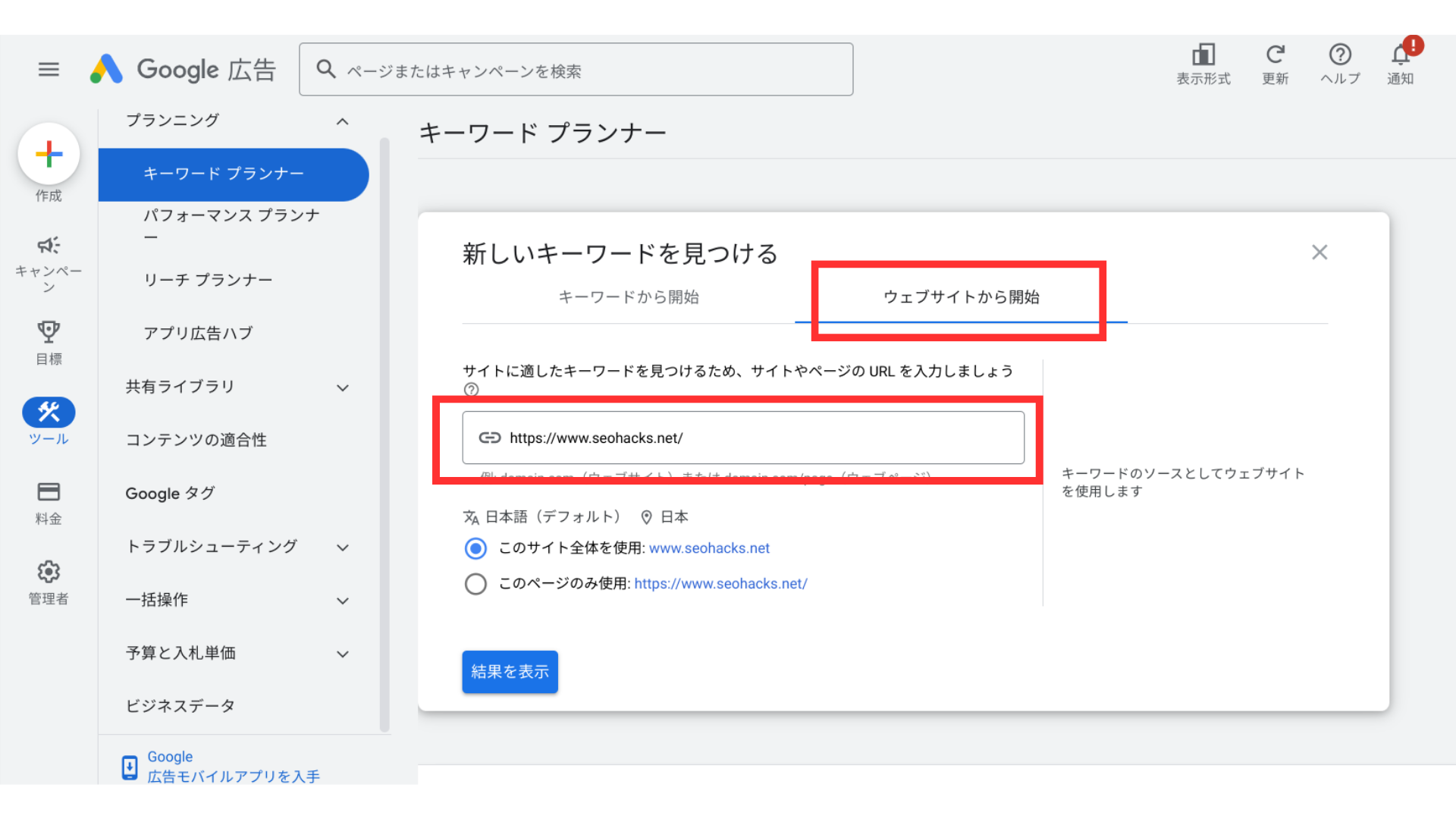This screenshot has height=819, width=1456.
Task: Collapse the プランニング section
Action: 343,121
